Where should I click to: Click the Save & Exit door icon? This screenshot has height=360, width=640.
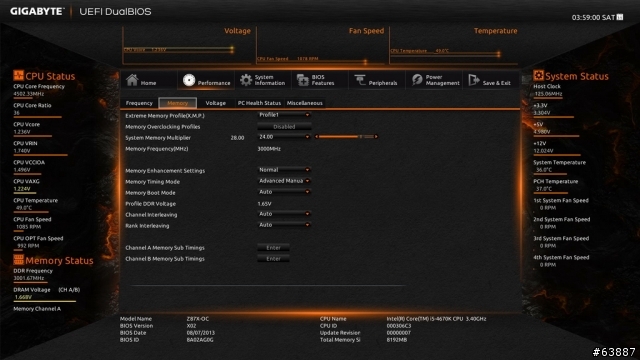(473, 80)
